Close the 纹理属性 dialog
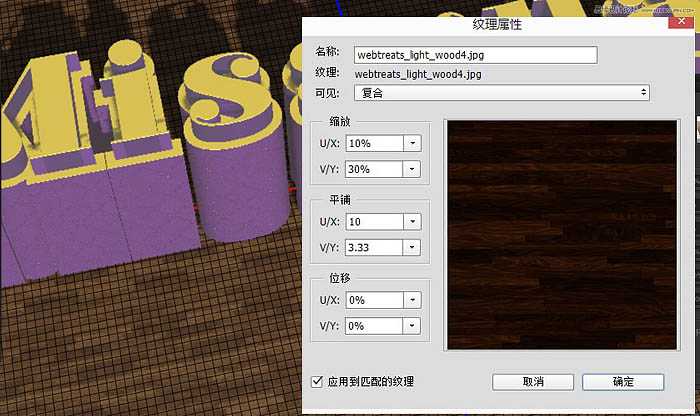This screenshot has height=416, width=700. click(x=681, y=21)
